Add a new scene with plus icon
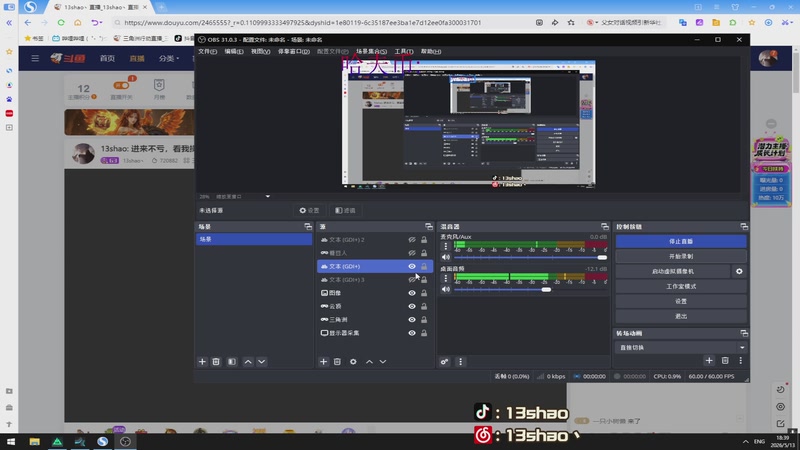Screen dimensions: 800x450 coord(202,362)
